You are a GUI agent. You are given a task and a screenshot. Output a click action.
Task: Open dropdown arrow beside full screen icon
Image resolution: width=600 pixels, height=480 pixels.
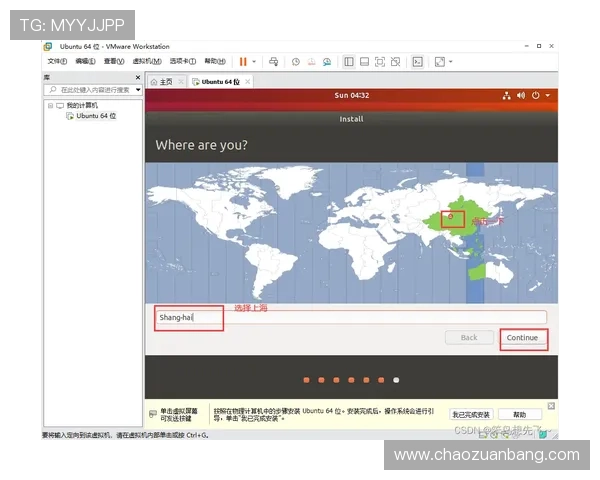(450, 61)
